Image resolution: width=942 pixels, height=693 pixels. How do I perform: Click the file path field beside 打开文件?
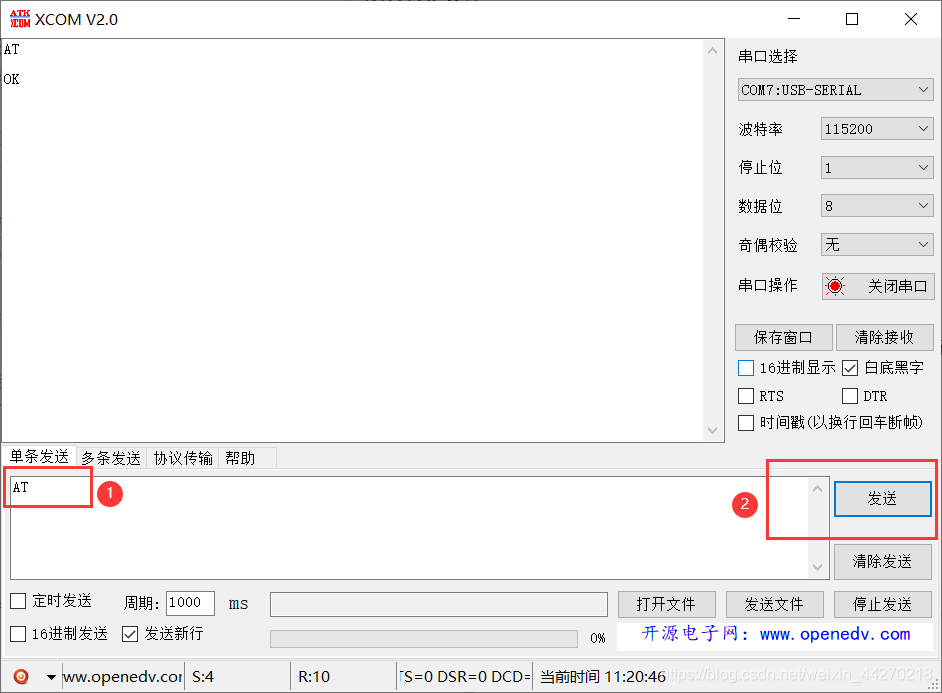tap(439, 604)
